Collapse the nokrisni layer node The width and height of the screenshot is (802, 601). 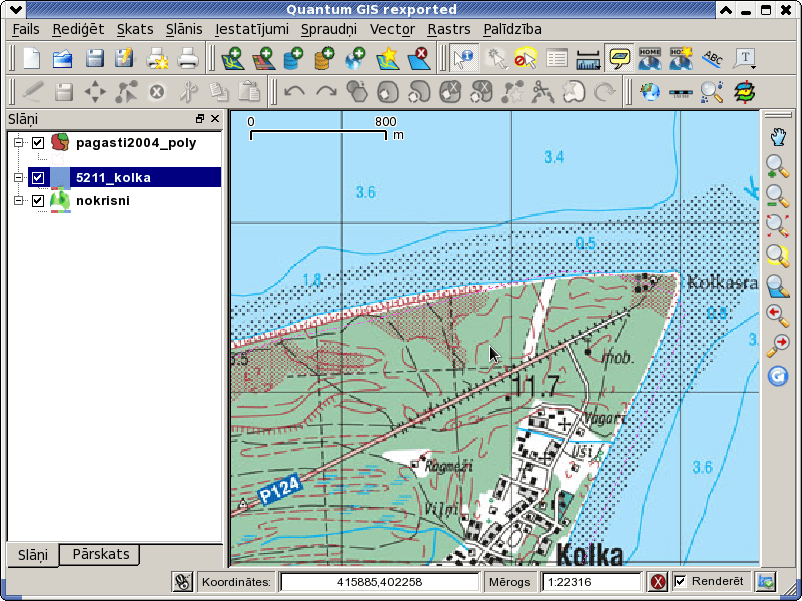[x=18, y=201]
